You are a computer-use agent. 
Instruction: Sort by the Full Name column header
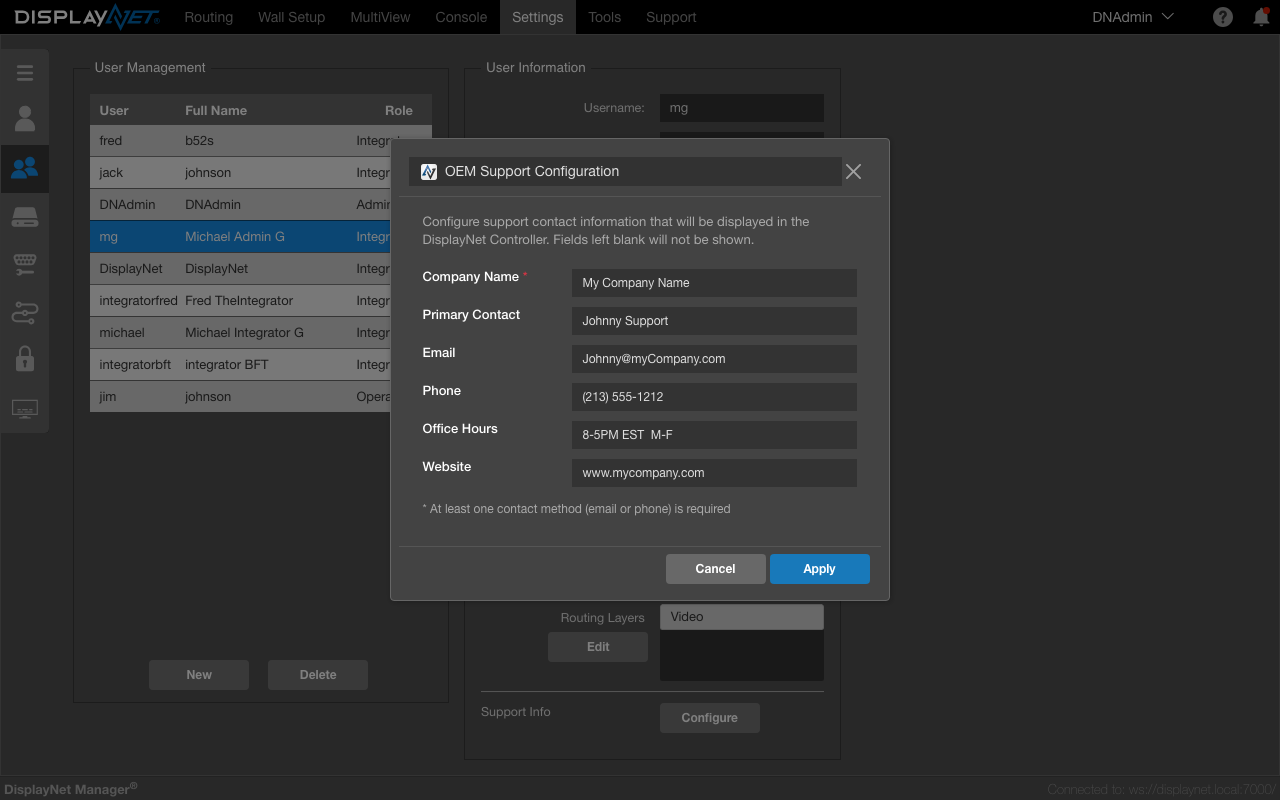216,111
